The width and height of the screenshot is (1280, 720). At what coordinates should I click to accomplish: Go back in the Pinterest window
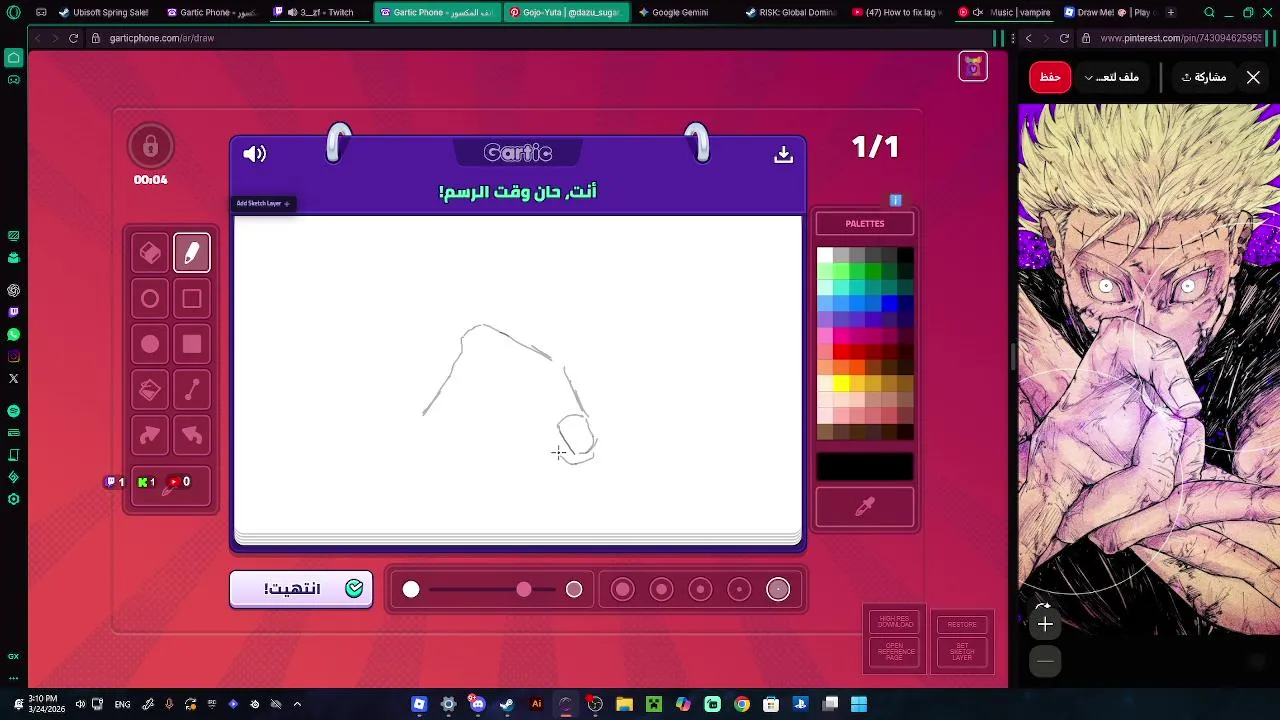[1028, 38]
